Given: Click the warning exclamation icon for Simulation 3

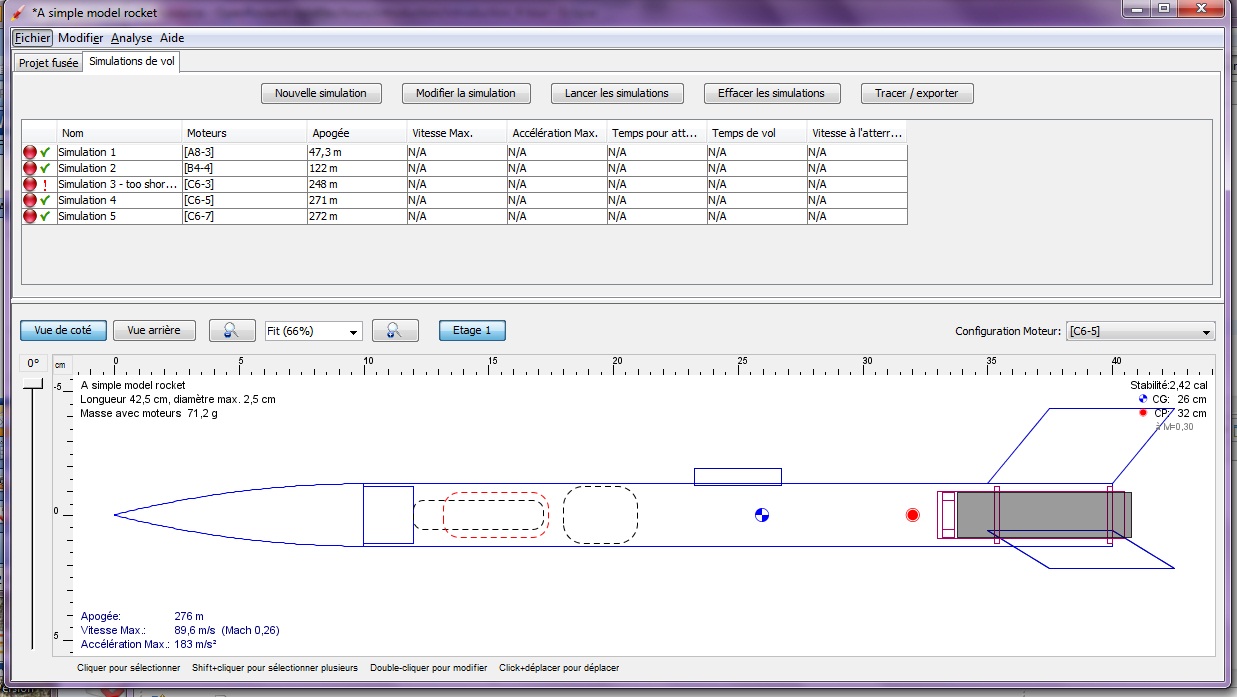Looking at the screenshot, I should tap(45, 184).
